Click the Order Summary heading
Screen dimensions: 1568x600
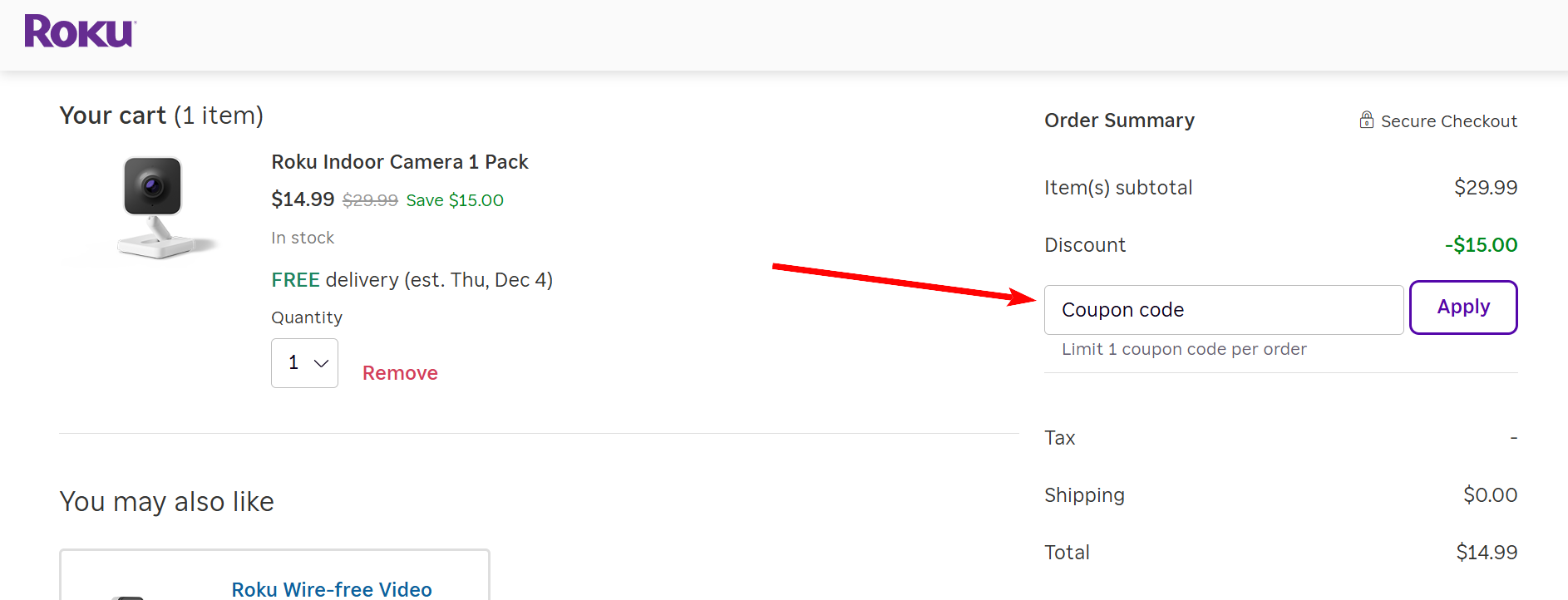pos(1119,120)
